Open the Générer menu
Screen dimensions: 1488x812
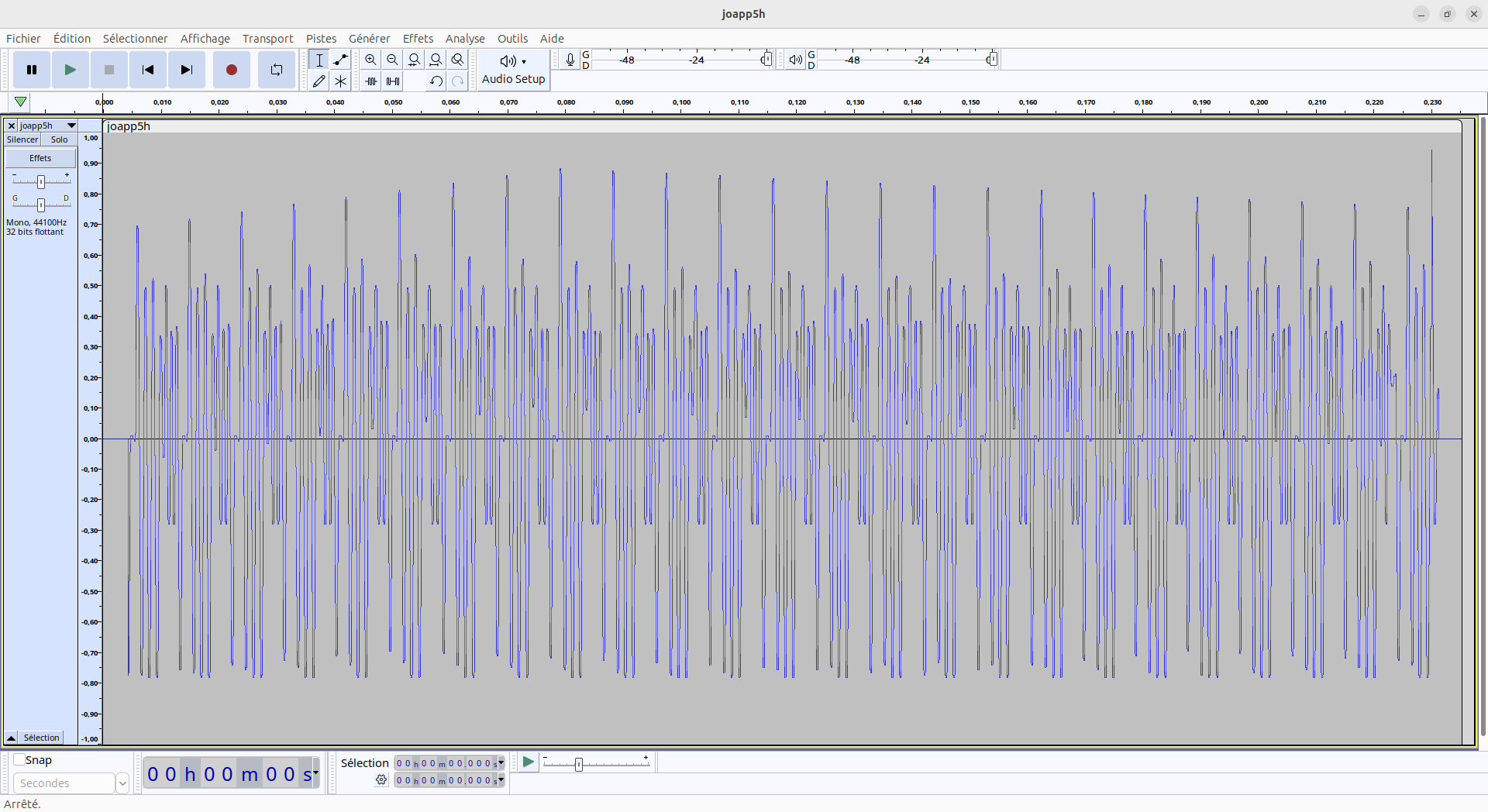click(x=369, y=39)
